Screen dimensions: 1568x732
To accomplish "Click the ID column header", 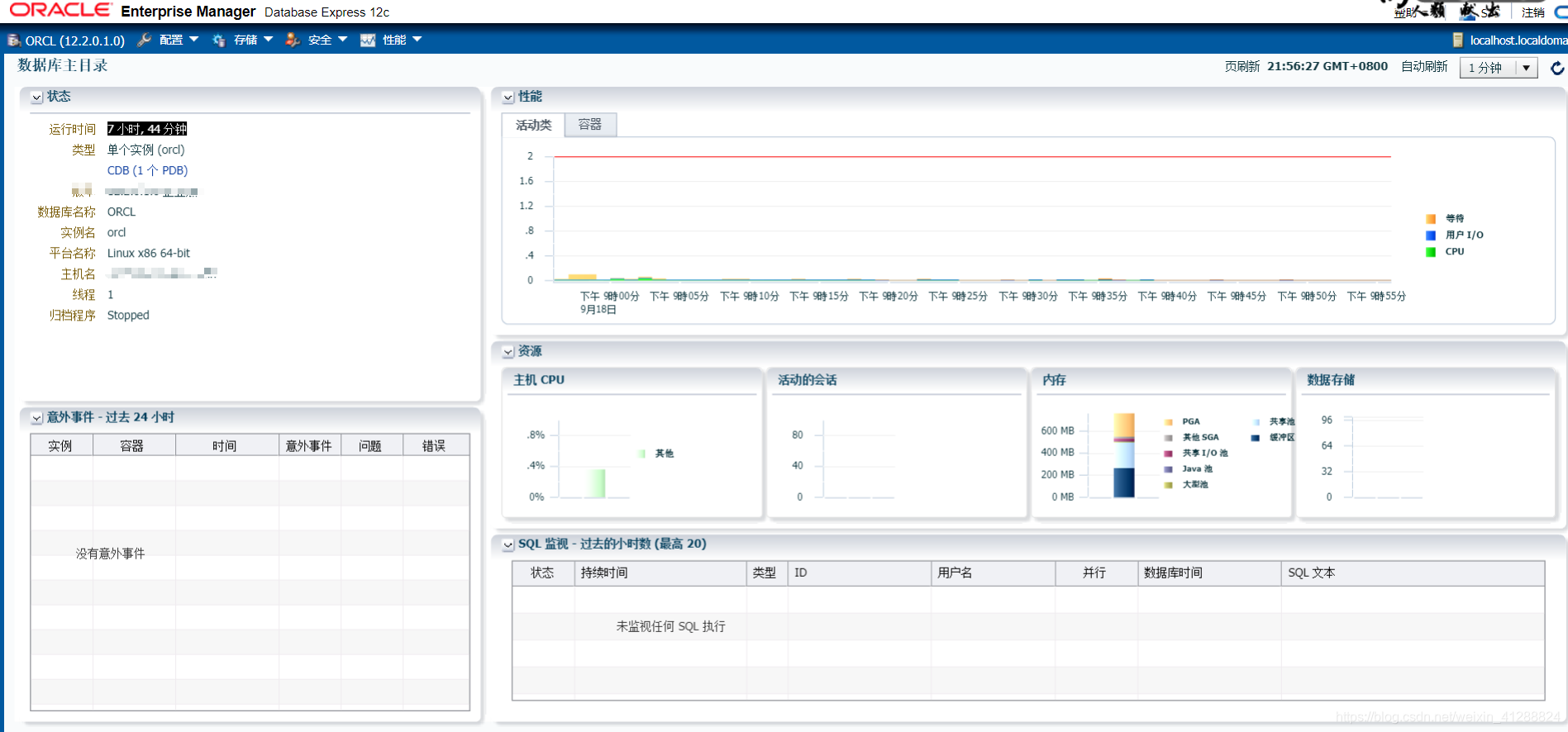I will 860,573.
